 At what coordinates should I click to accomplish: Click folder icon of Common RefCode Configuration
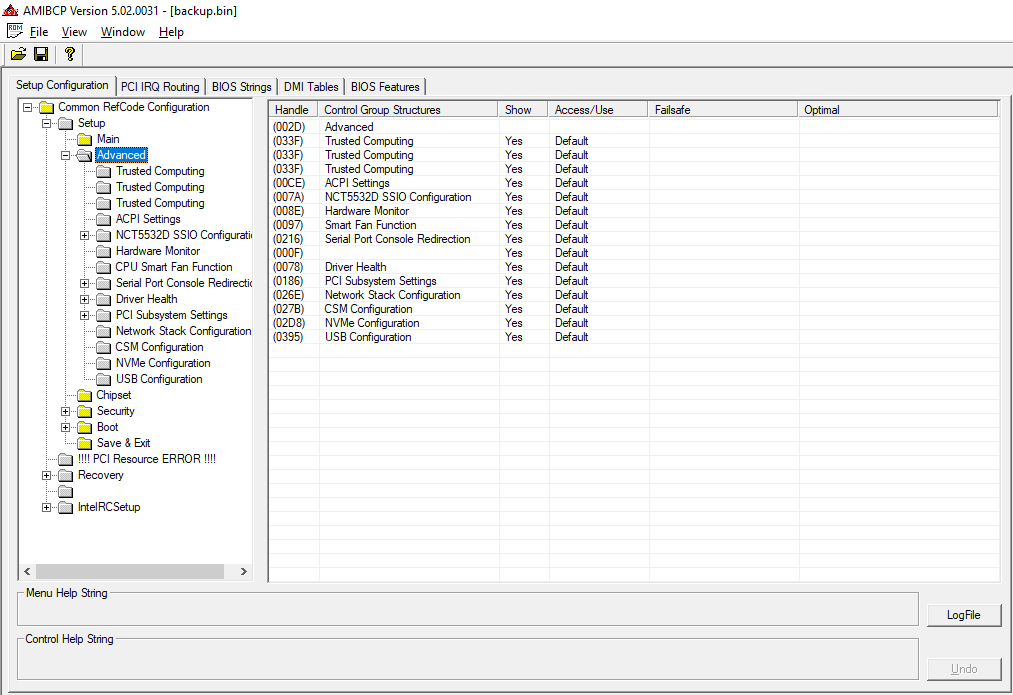(46, 107)
